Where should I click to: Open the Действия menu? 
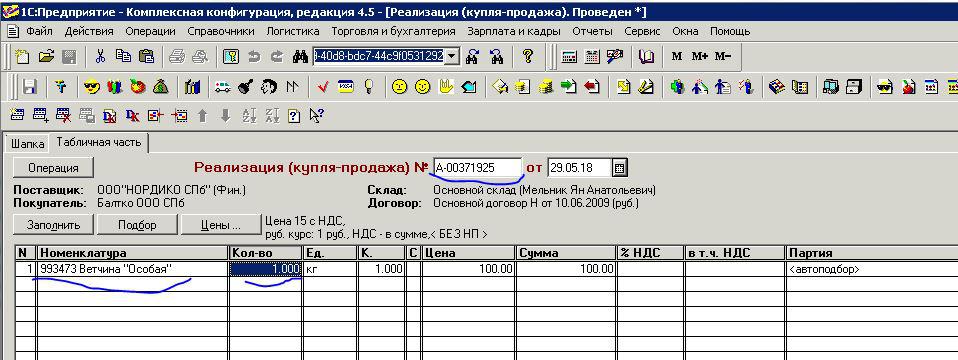(89, 31)
